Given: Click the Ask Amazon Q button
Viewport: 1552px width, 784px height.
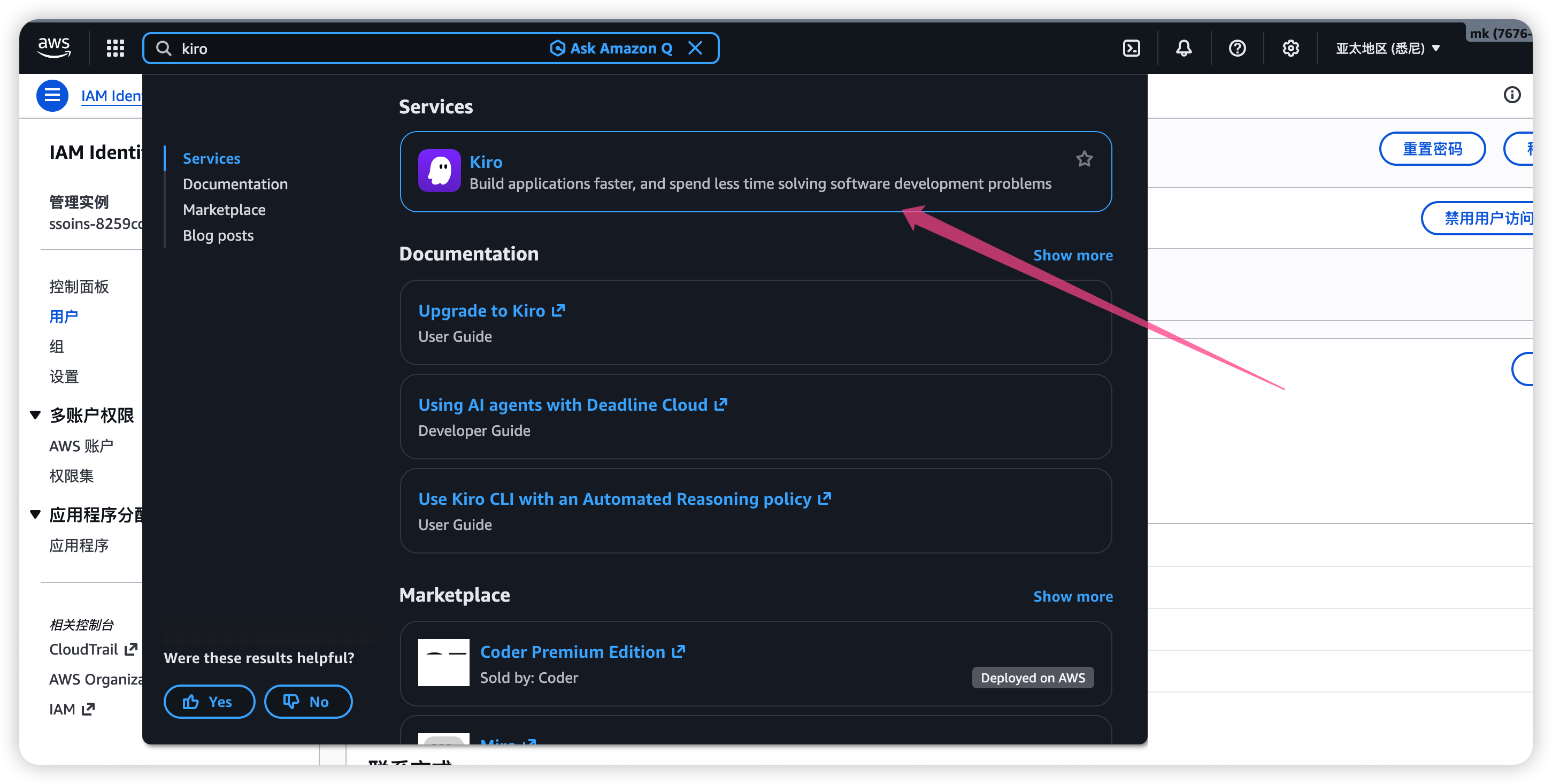Looking at the screenshot, I should [x=611, y=48].
